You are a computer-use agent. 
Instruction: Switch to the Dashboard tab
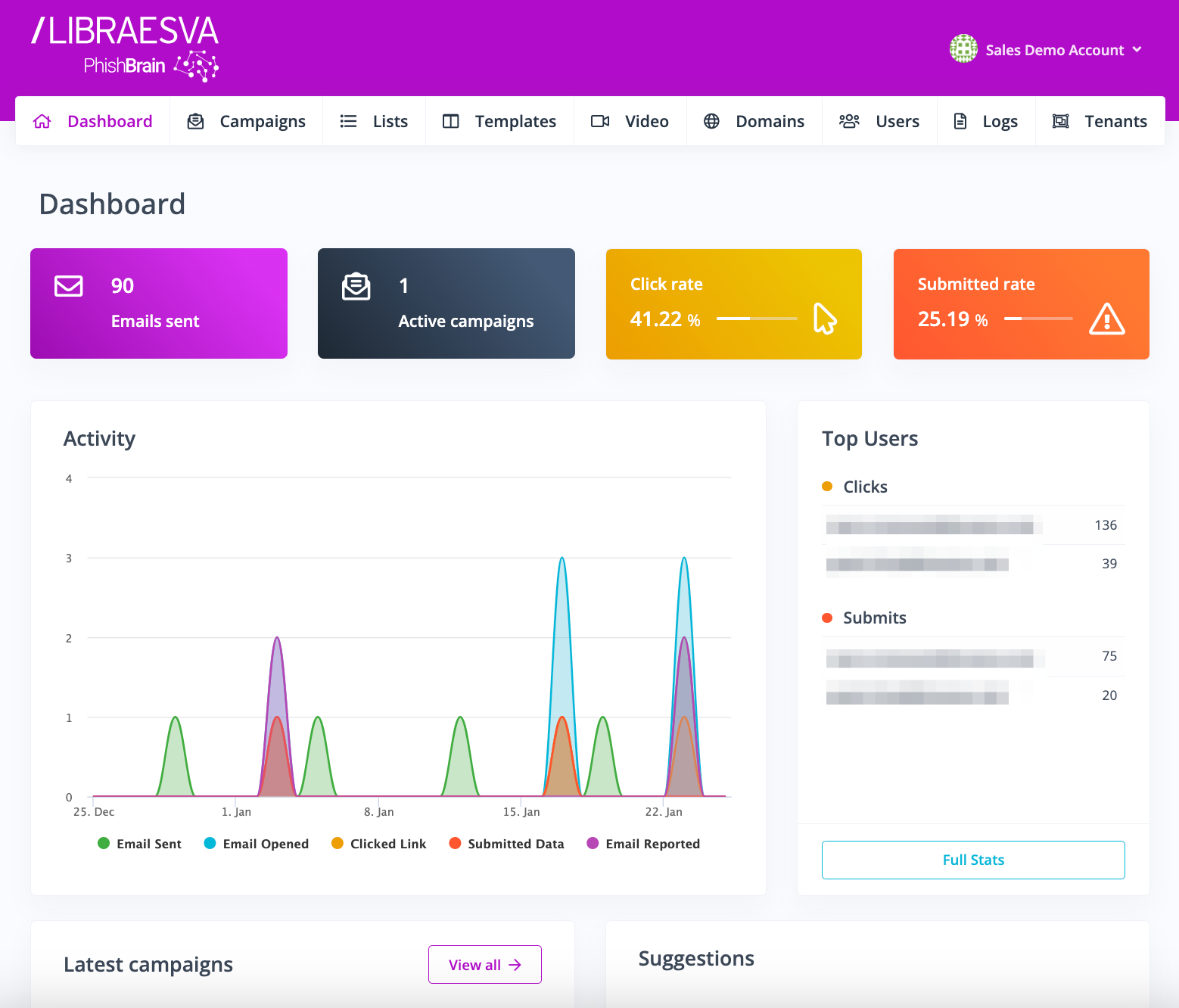coord(110,121)
